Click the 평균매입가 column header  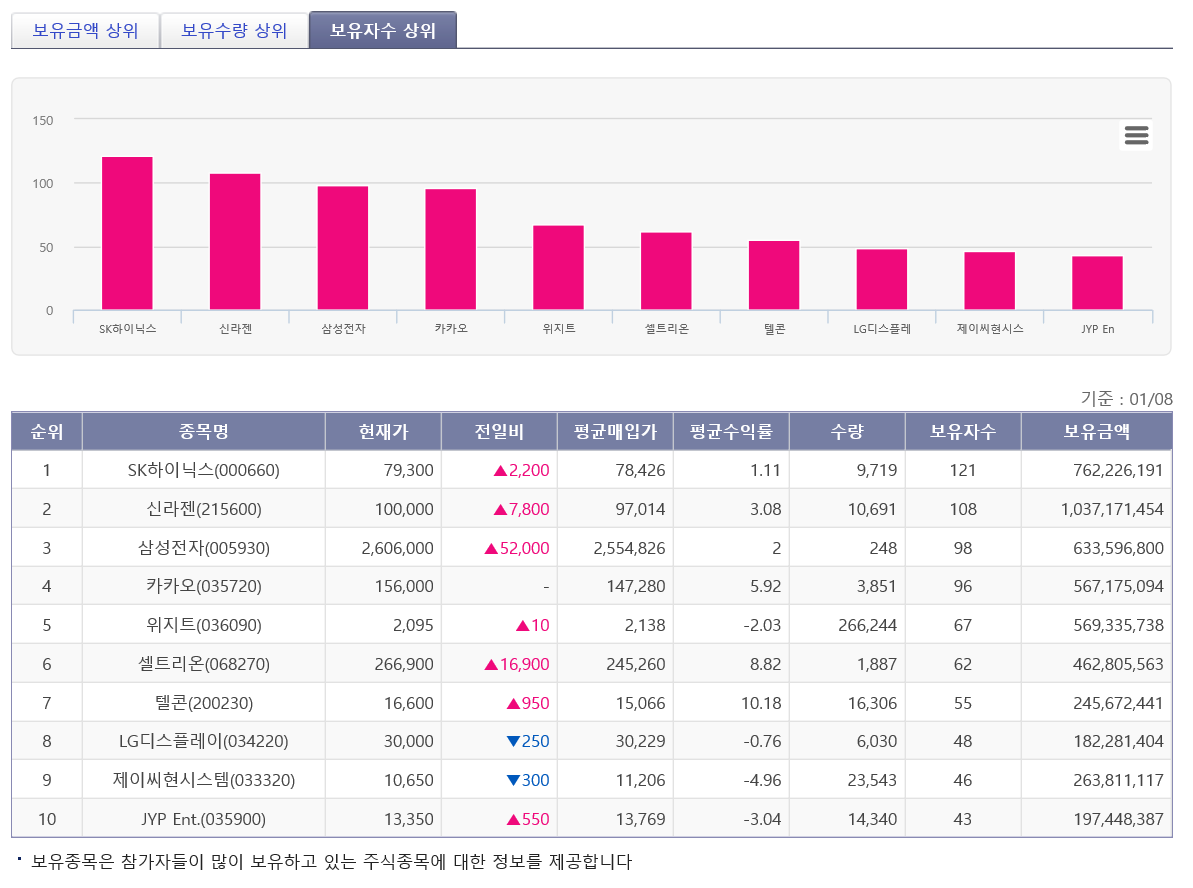[616, 431]
